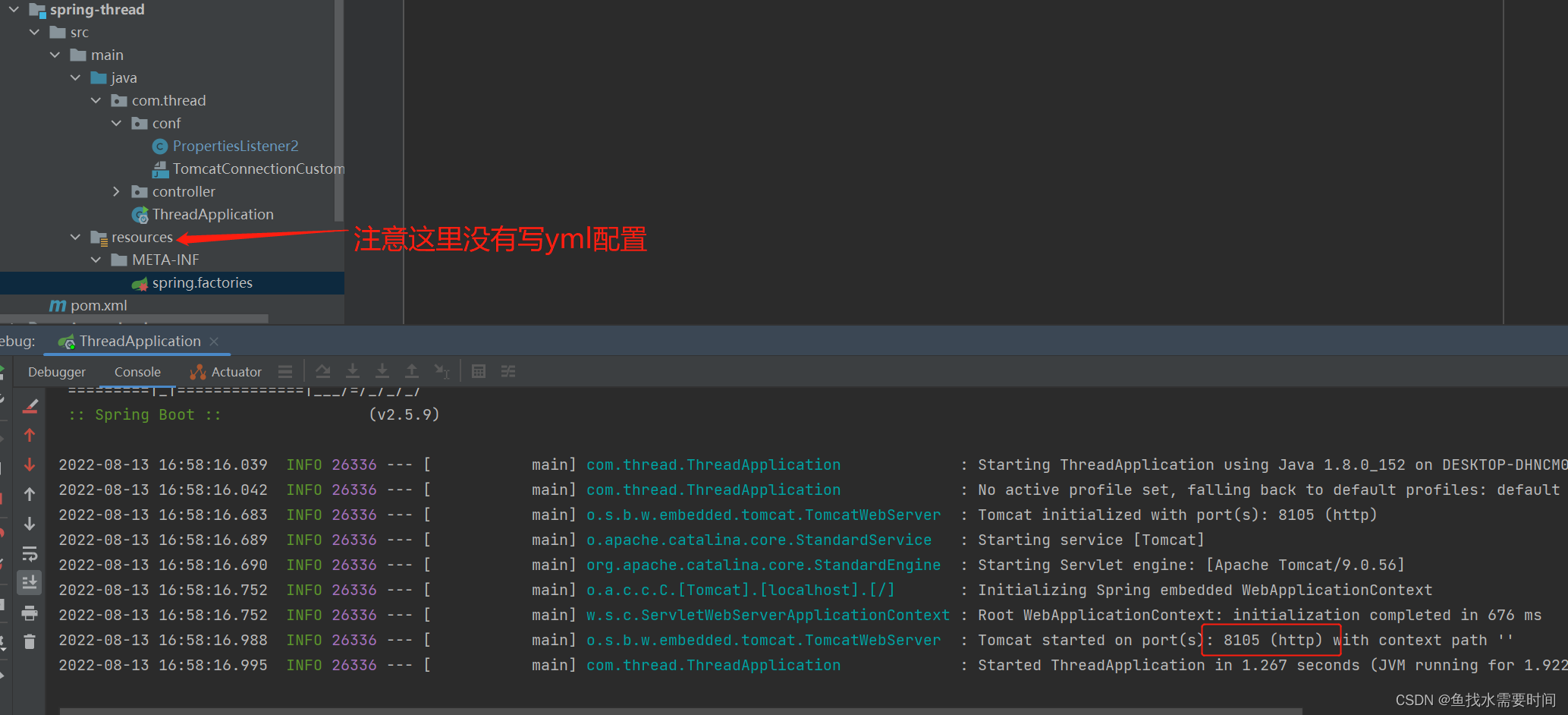Click the Step Into debug icon
Viewport: 1568px width, 715px height.
coord(353,371)
